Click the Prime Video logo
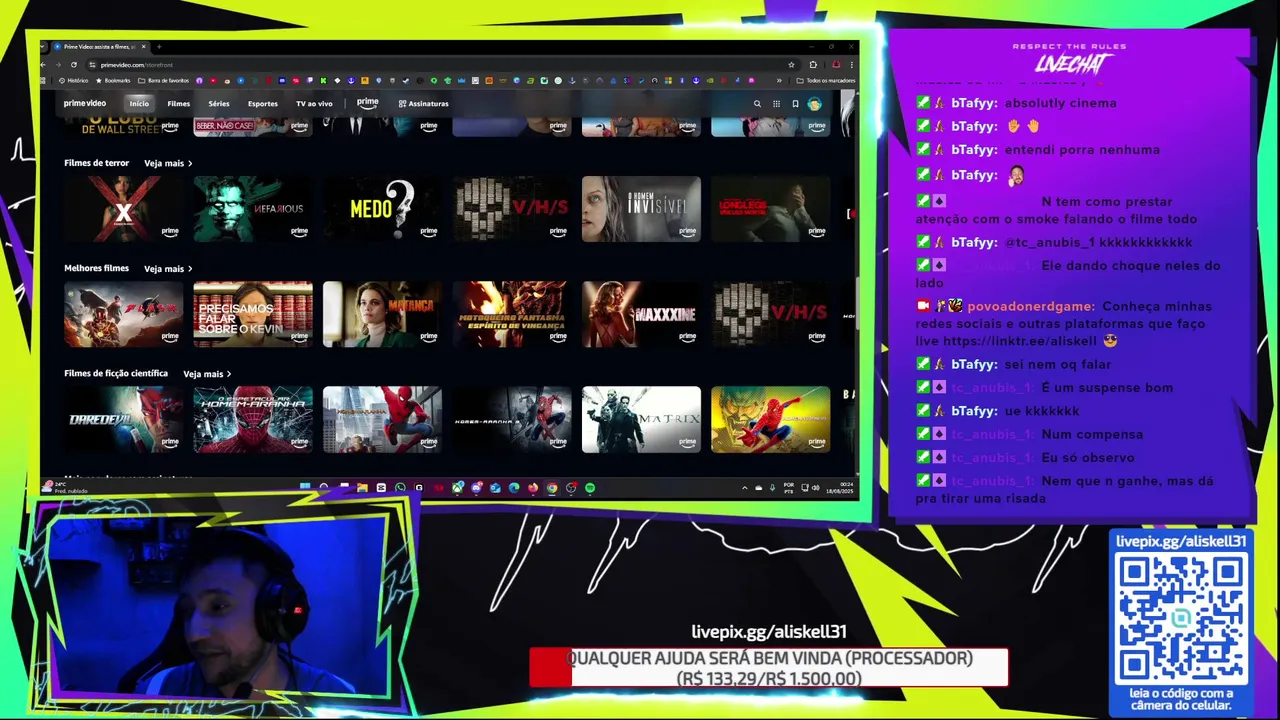1280x720 pixels. (85, 103)
